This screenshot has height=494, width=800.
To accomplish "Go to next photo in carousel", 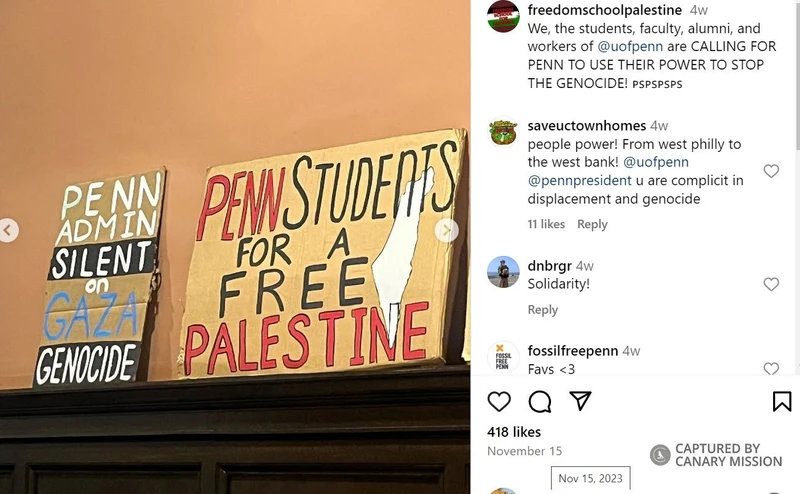I will point(446,231).
